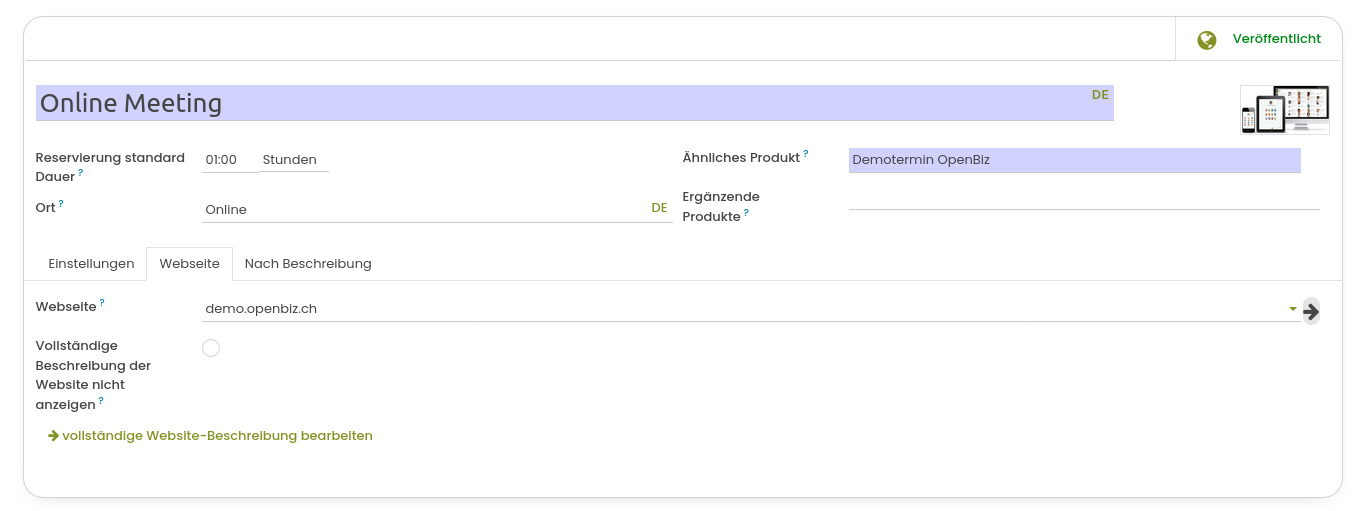Click the Veröffentlicht status button
Viewport: 1372px width, 511px height.
click(1258, 39)
